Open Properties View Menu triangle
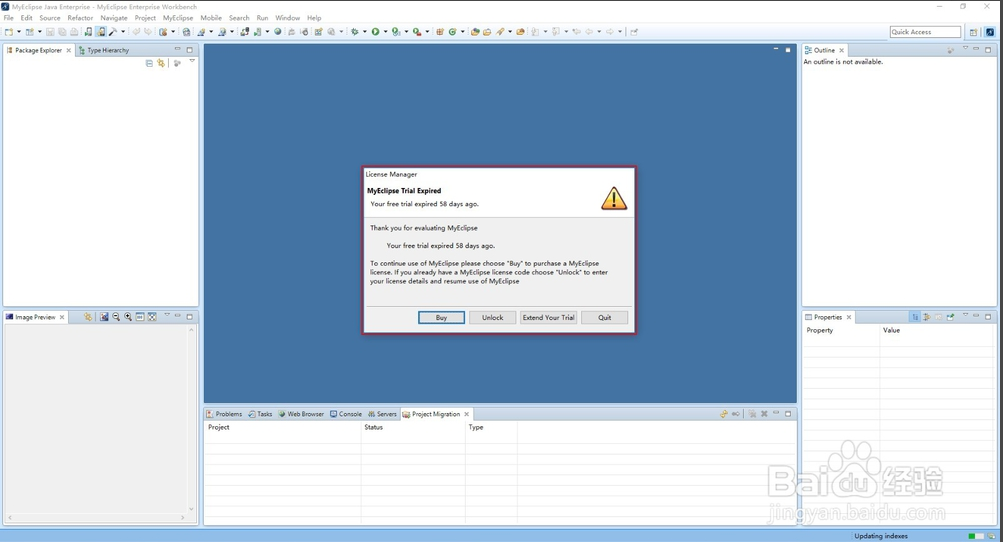Viewport: 1003px width, 542px height. point(965,315)
